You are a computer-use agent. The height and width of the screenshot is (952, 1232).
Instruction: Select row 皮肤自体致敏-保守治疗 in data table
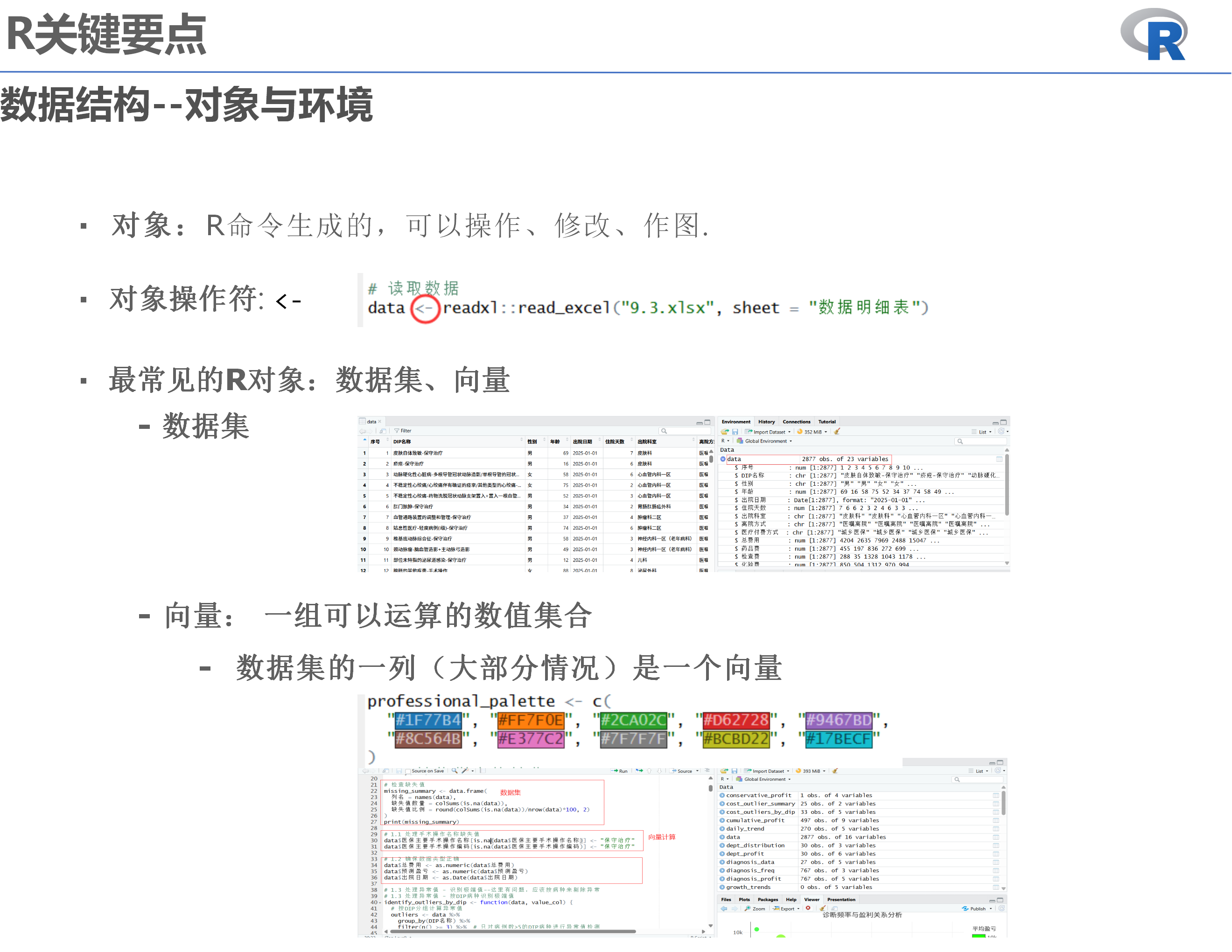click(x=533, y=453)
